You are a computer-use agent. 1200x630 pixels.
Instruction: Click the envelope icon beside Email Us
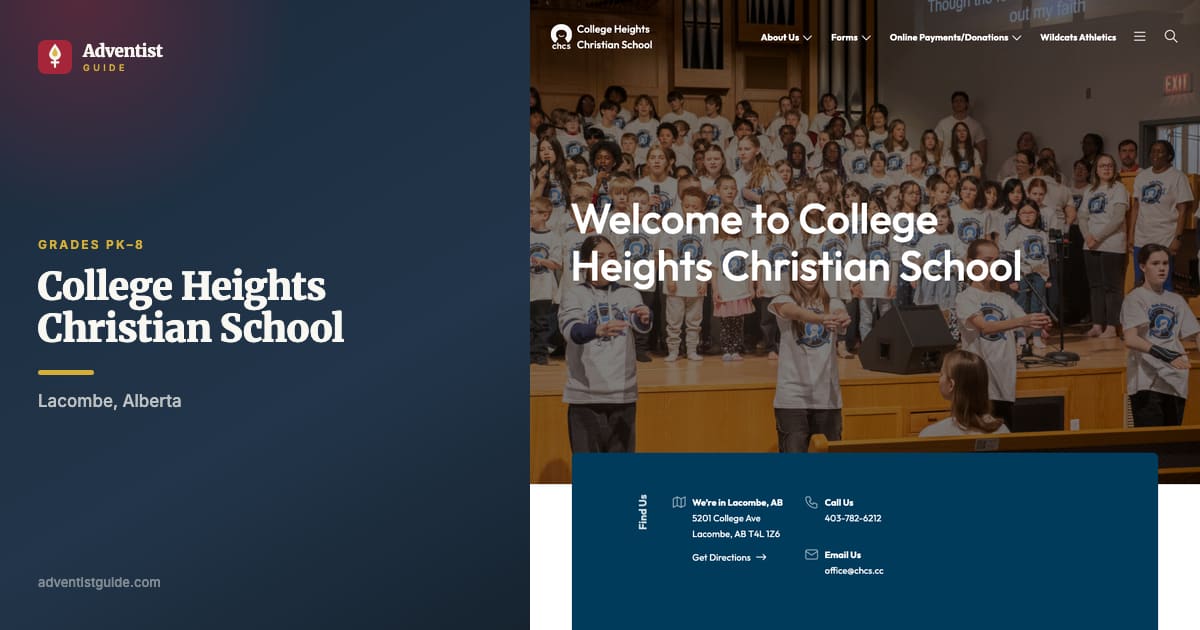pos(811,554)
